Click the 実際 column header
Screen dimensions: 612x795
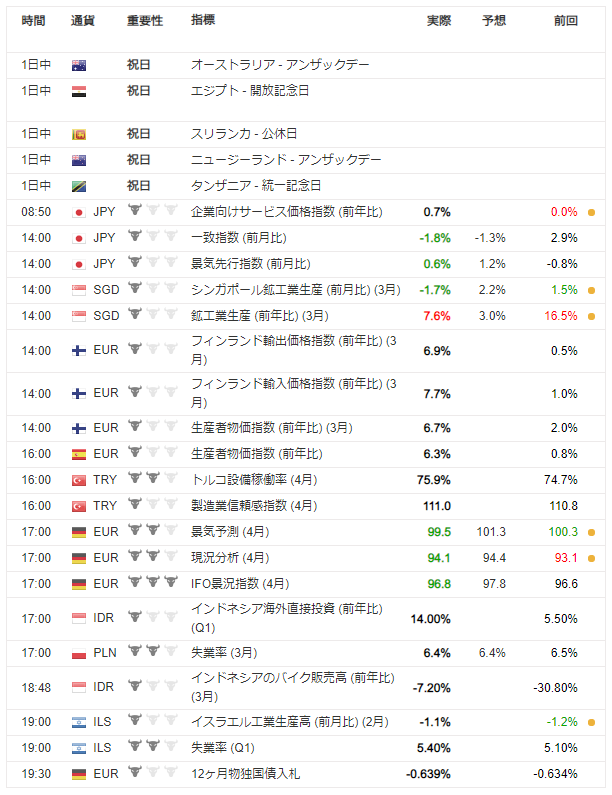438,20
